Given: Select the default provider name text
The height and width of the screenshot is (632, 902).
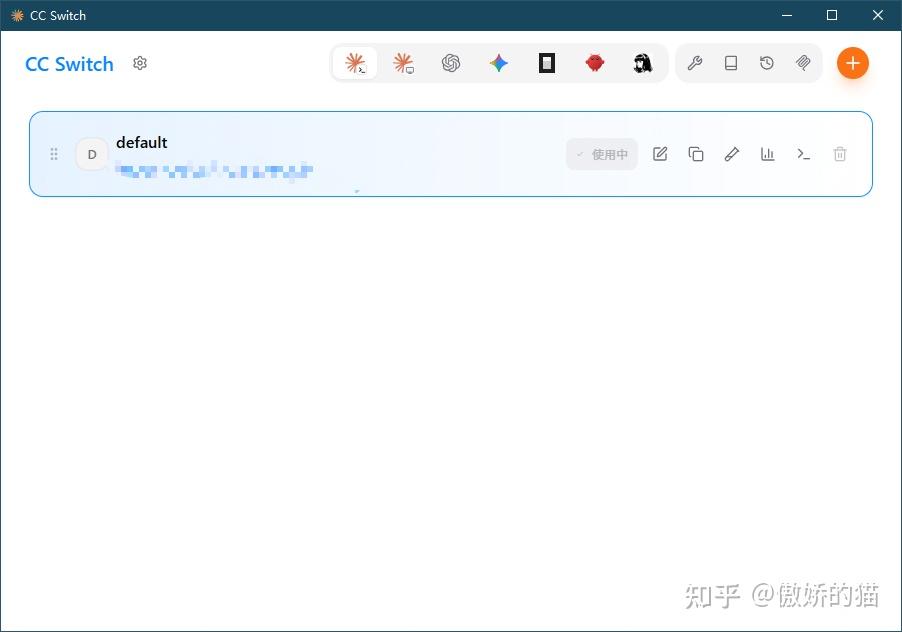Looking at the screenshot, I should (142, 143).
